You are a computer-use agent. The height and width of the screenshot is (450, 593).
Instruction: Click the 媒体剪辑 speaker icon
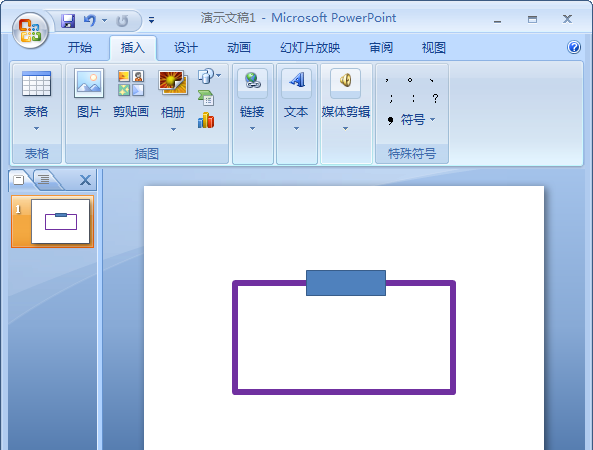pos(345,81)
